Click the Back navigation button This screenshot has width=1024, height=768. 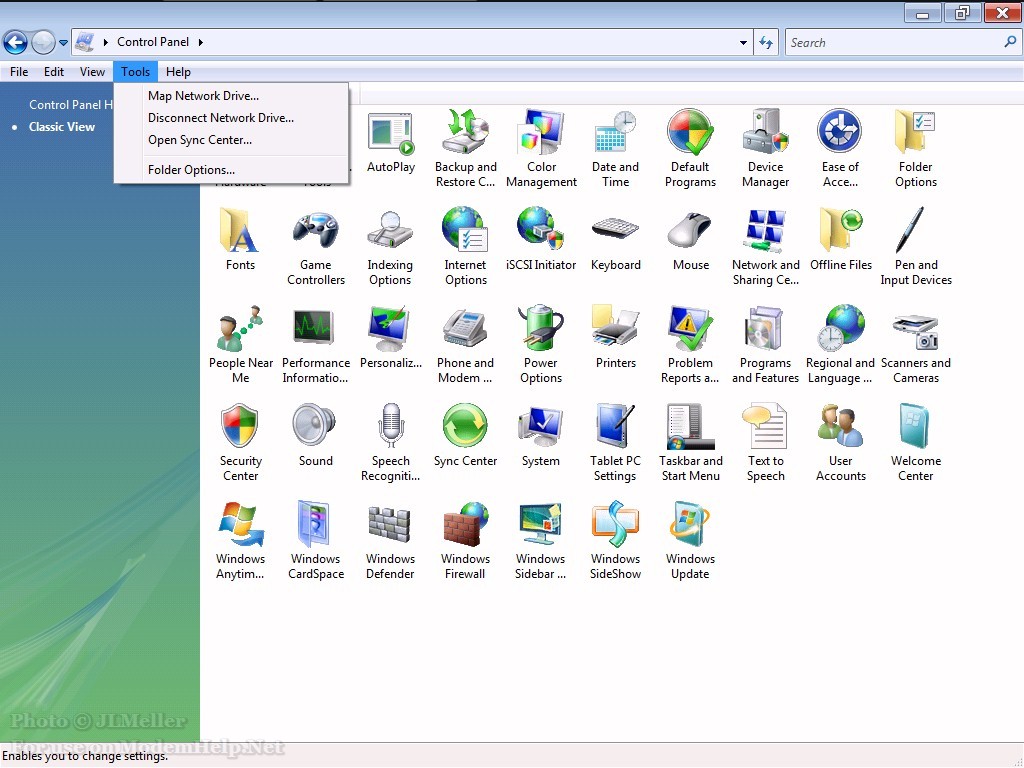(15, 42)
